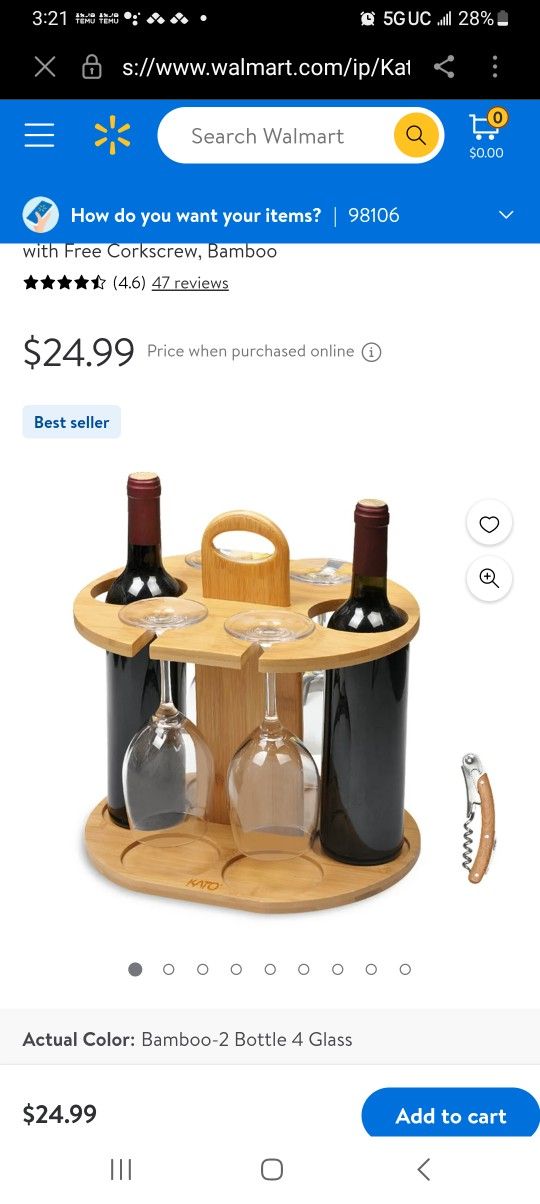Open the 47 reviews link
Screen dimensions: 540x1204
pos(190,283)
